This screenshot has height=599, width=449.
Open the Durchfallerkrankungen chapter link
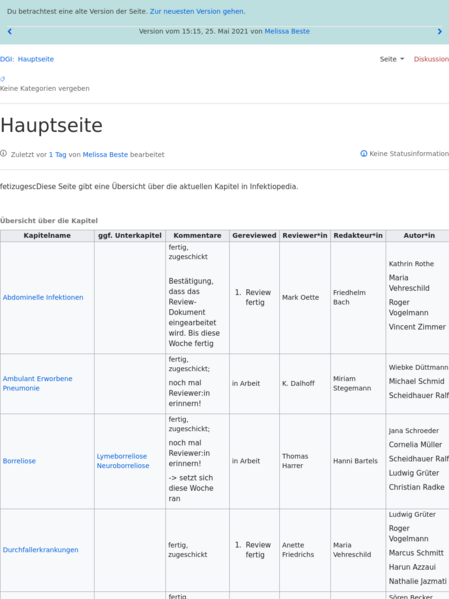41,550
